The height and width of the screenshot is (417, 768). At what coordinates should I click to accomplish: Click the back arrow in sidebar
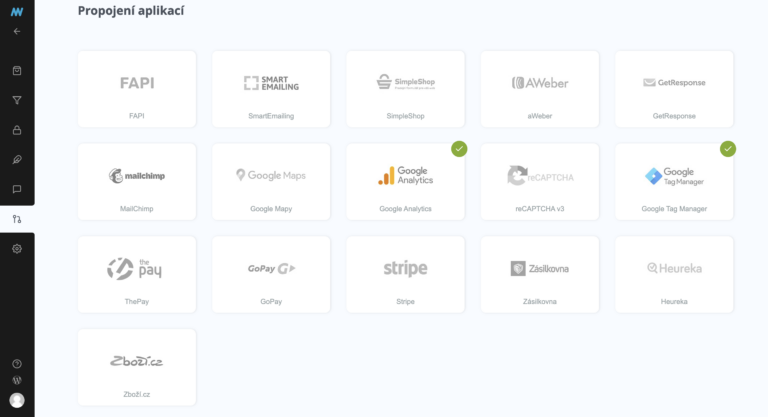pyautogui.click(x=17, y=31)
